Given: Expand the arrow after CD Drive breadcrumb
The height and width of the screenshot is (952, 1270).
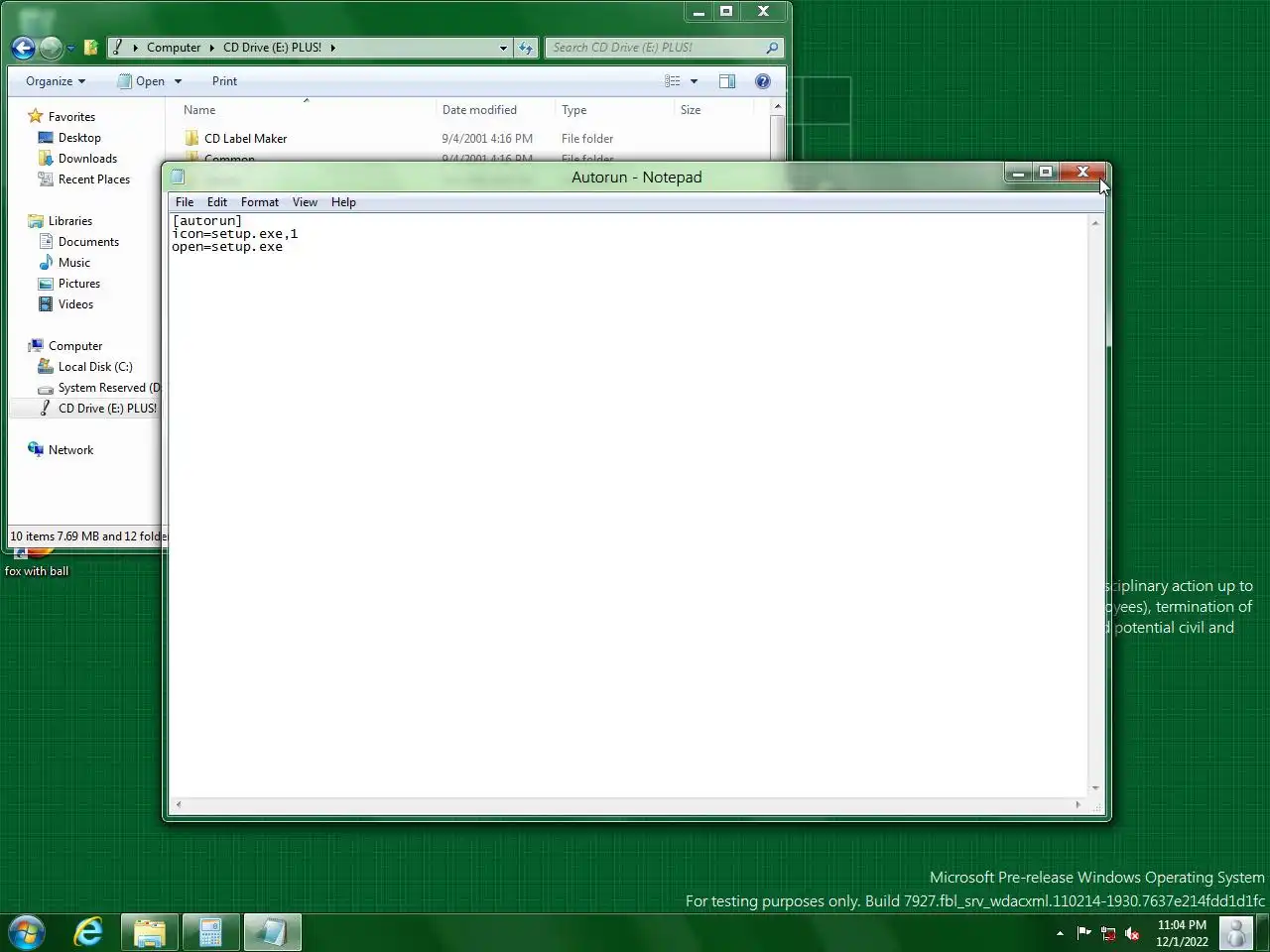Looking at the screenshot, I should (332, 48).
